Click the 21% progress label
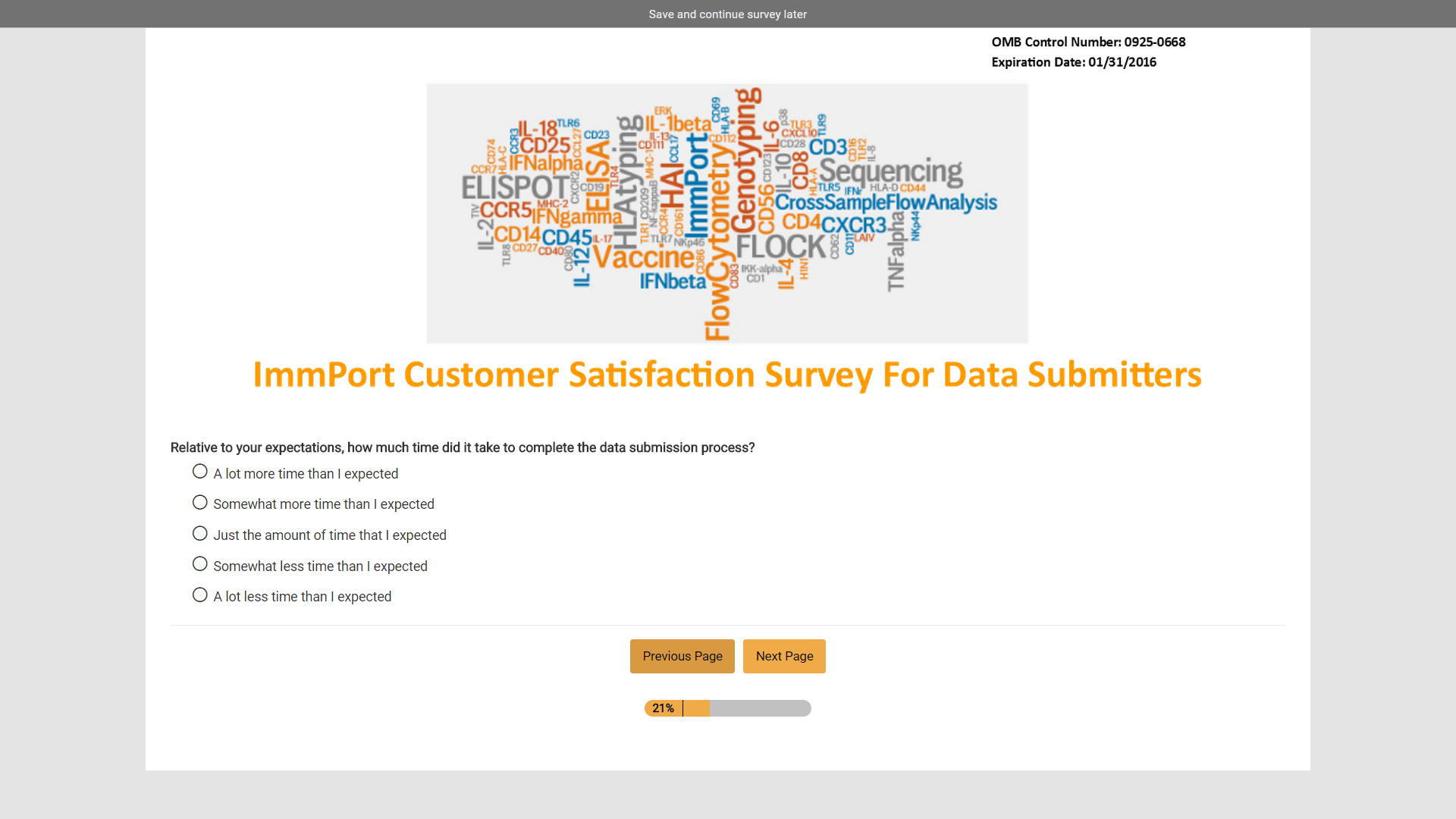 click(663, 708)
